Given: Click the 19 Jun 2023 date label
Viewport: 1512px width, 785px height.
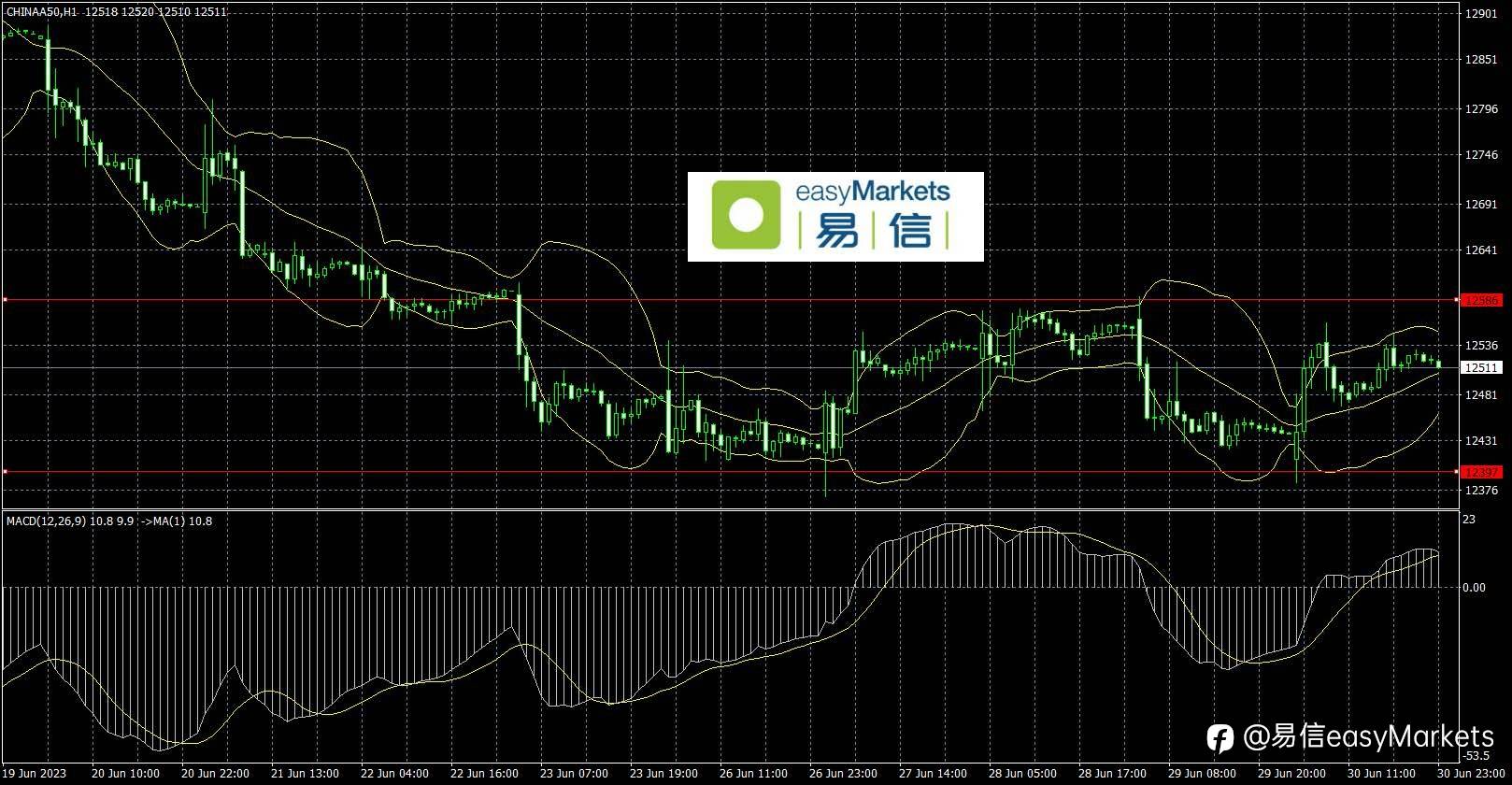Looking at the screenshot, I should pos(34,774).
